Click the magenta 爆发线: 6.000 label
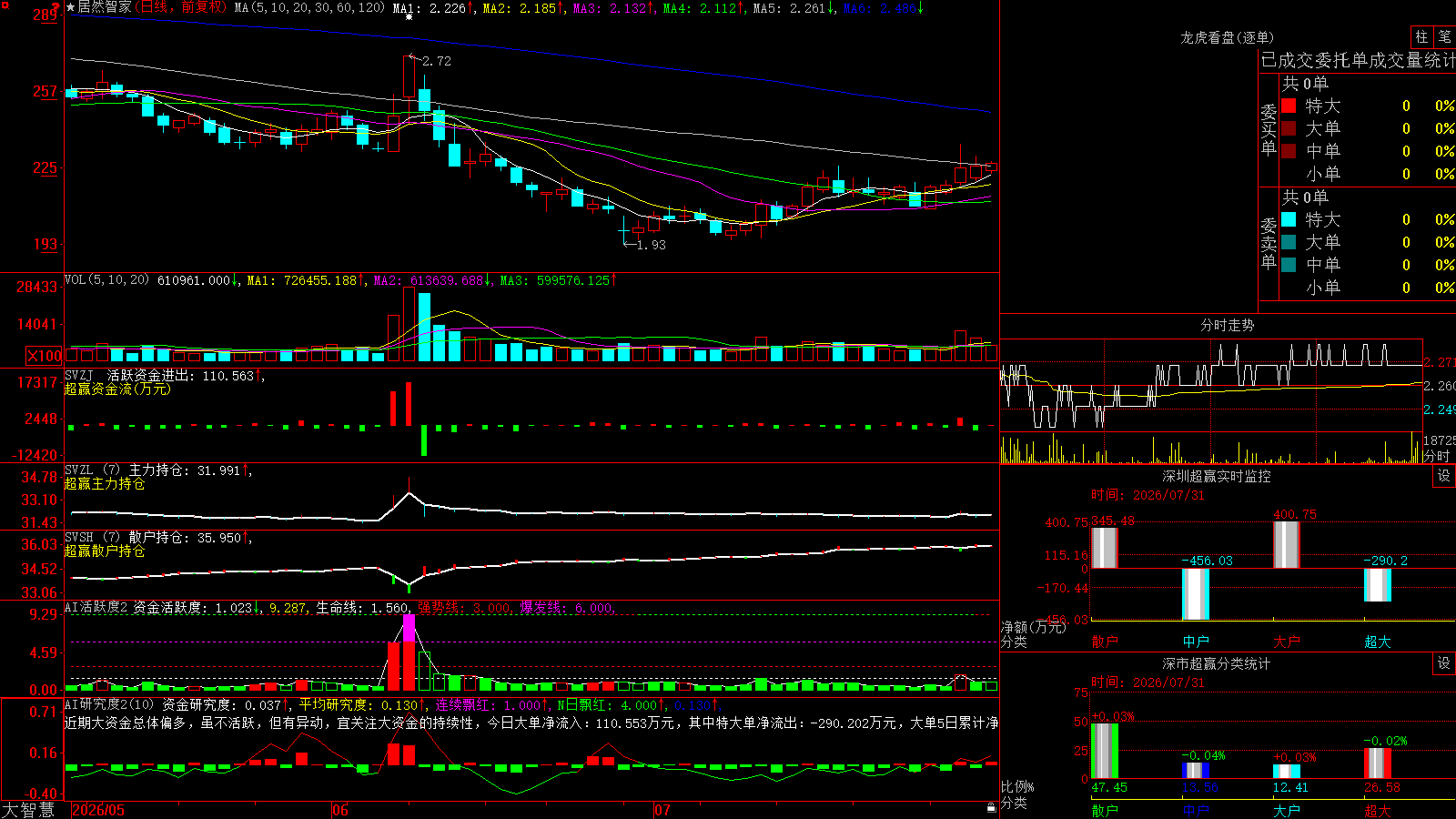The width and height of the screenshot is (1456, 819). tap(566, 608)
